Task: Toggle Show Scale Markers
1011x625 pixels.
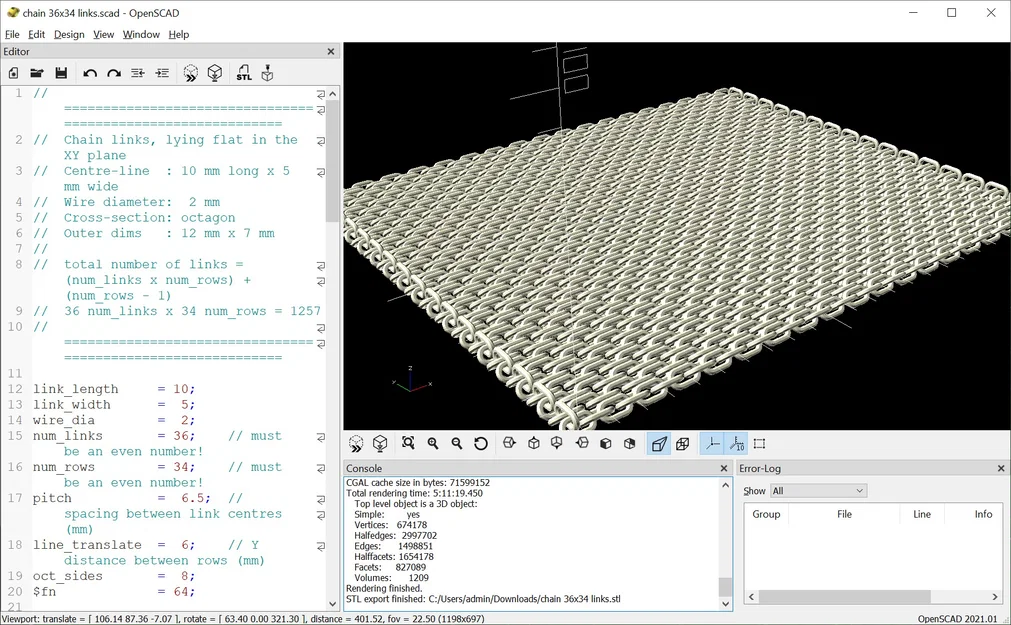Action: point(736,443)
